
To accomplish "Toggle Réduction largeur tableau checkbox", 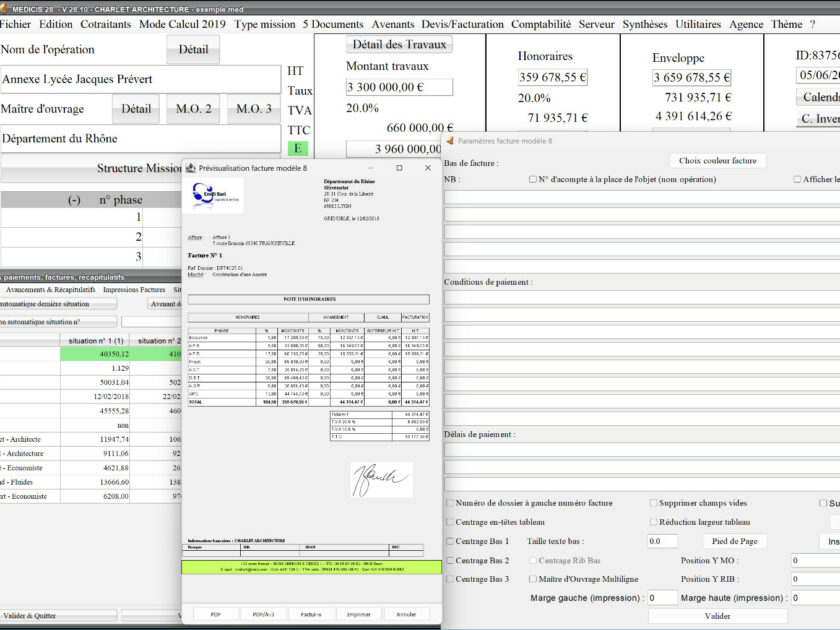I will pos(653,522).
